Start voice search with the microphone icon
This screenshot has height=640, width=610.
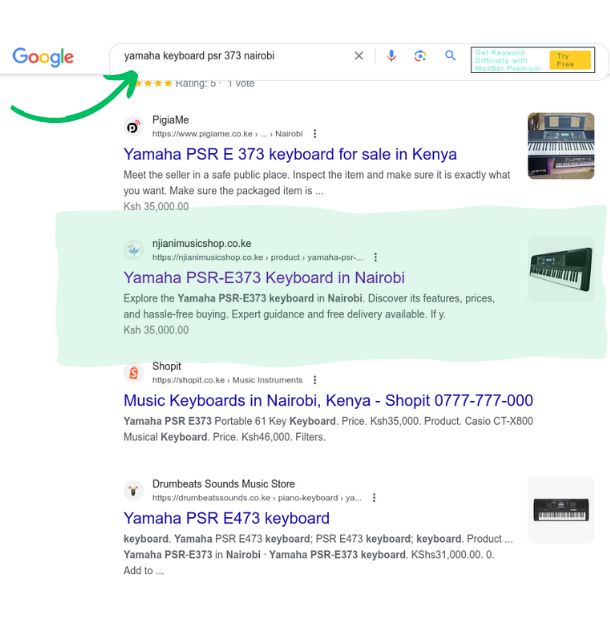[x=391, y=56]
